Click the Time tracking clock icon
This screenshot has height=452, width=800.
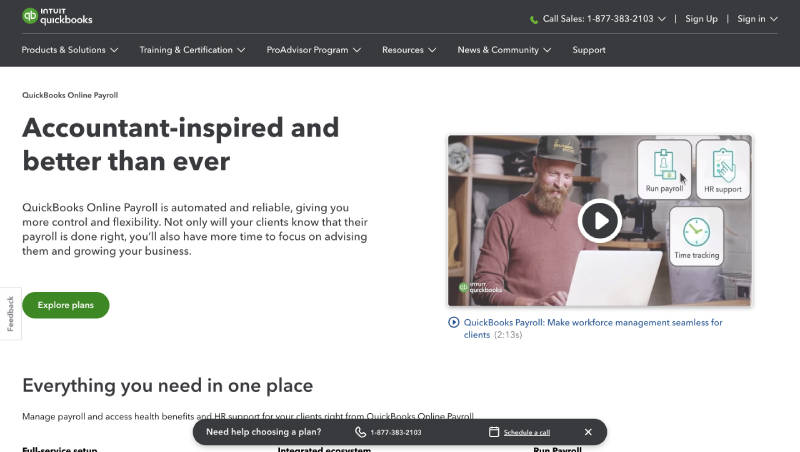click(696, 232)
